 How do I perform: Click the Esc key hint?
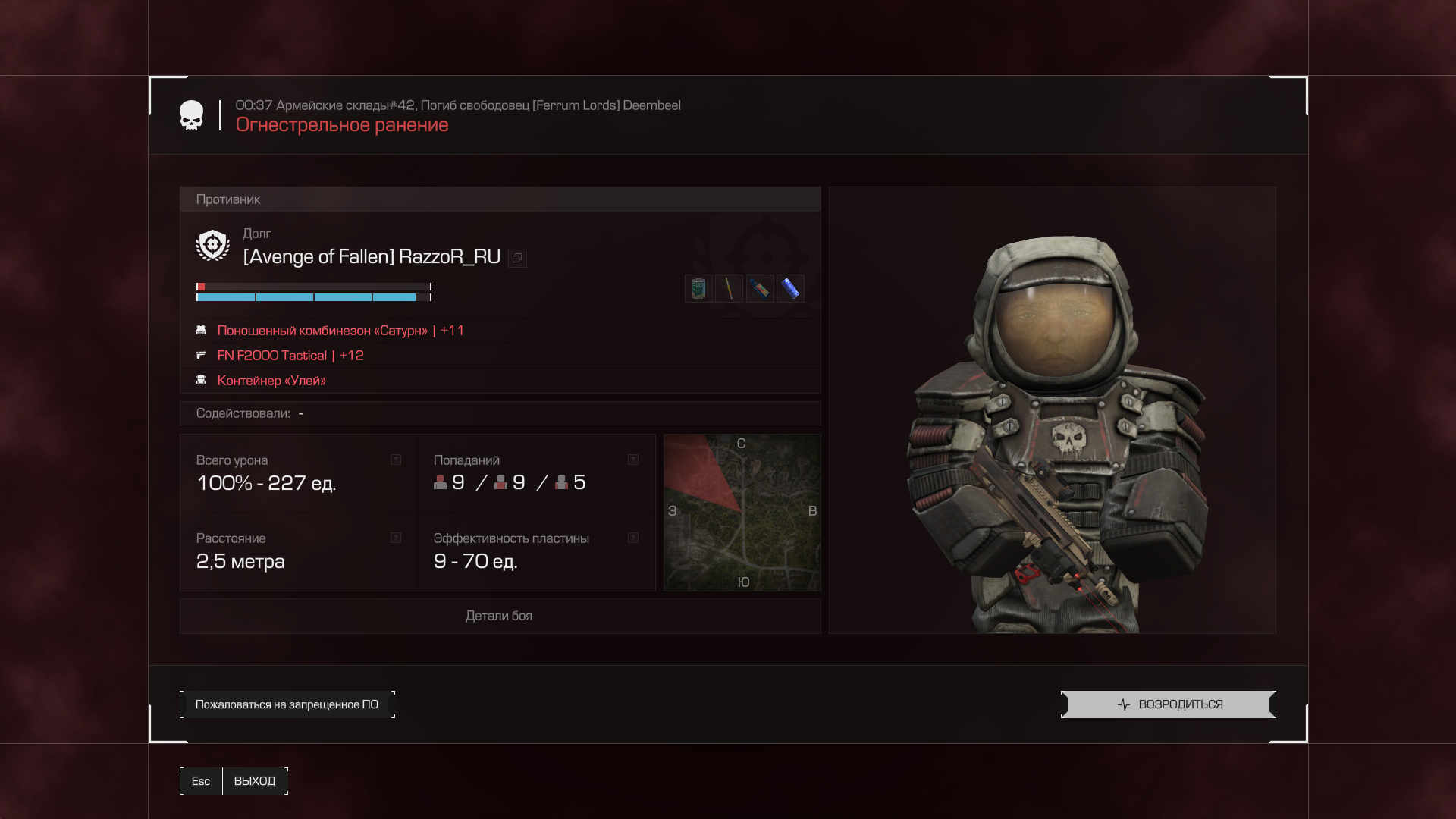(x=201, y=781)
